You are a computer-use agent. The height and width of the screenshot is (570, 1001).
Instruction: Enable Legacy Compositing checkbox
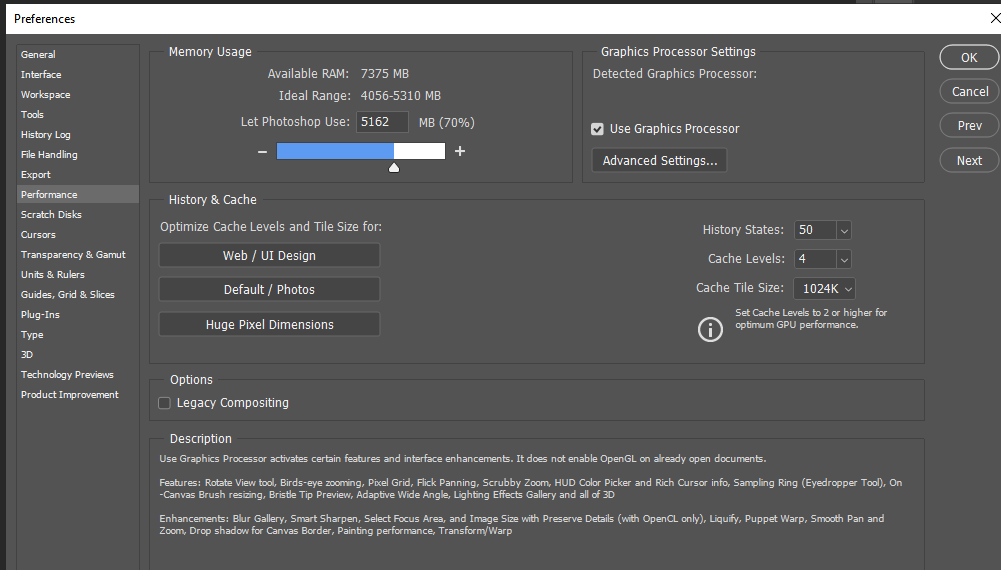pos(165,403)
